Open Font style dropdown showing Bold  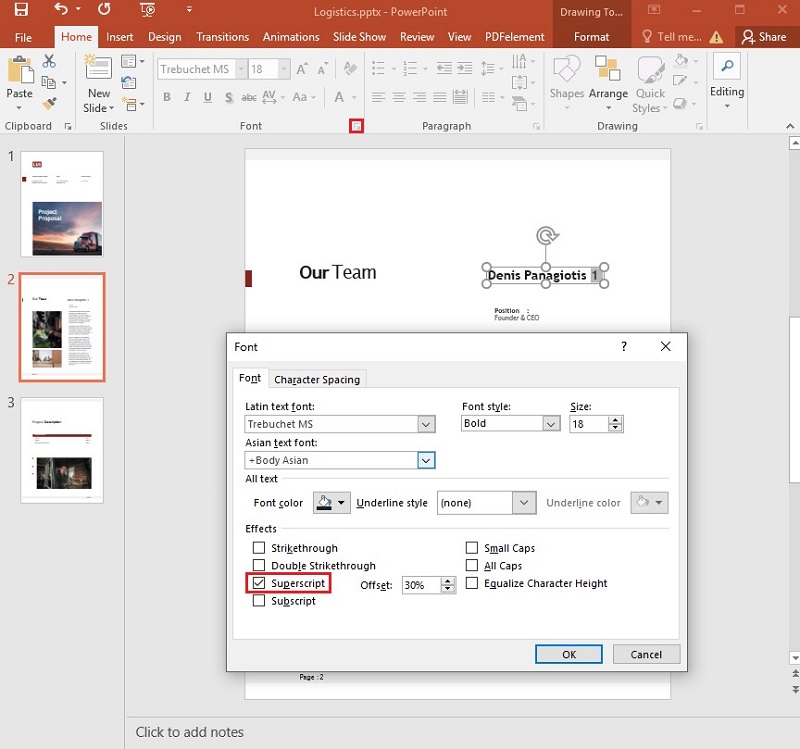[551, 423]
